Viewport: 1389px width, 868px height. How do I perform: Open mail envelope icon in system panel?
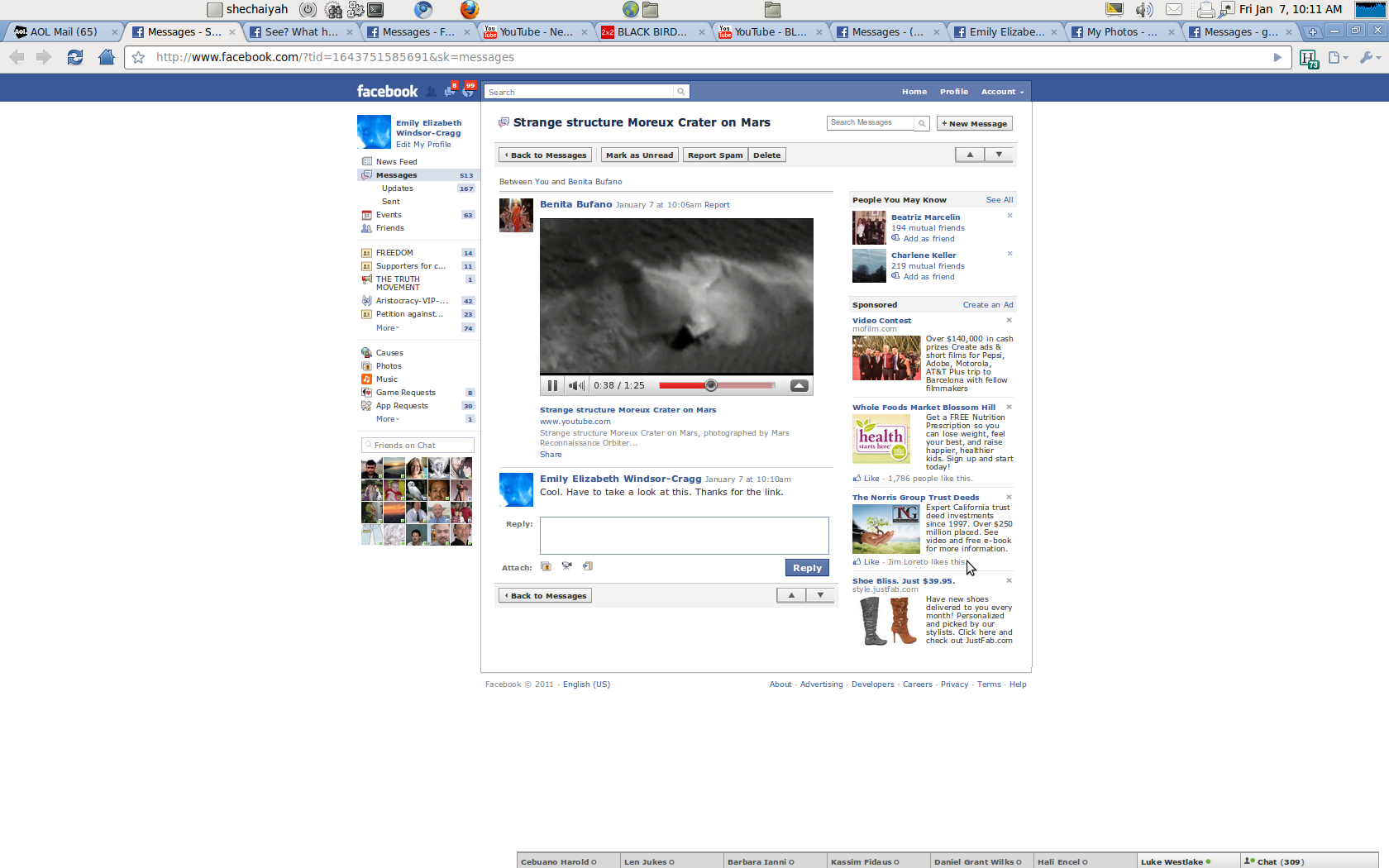tap(1174, 9)
